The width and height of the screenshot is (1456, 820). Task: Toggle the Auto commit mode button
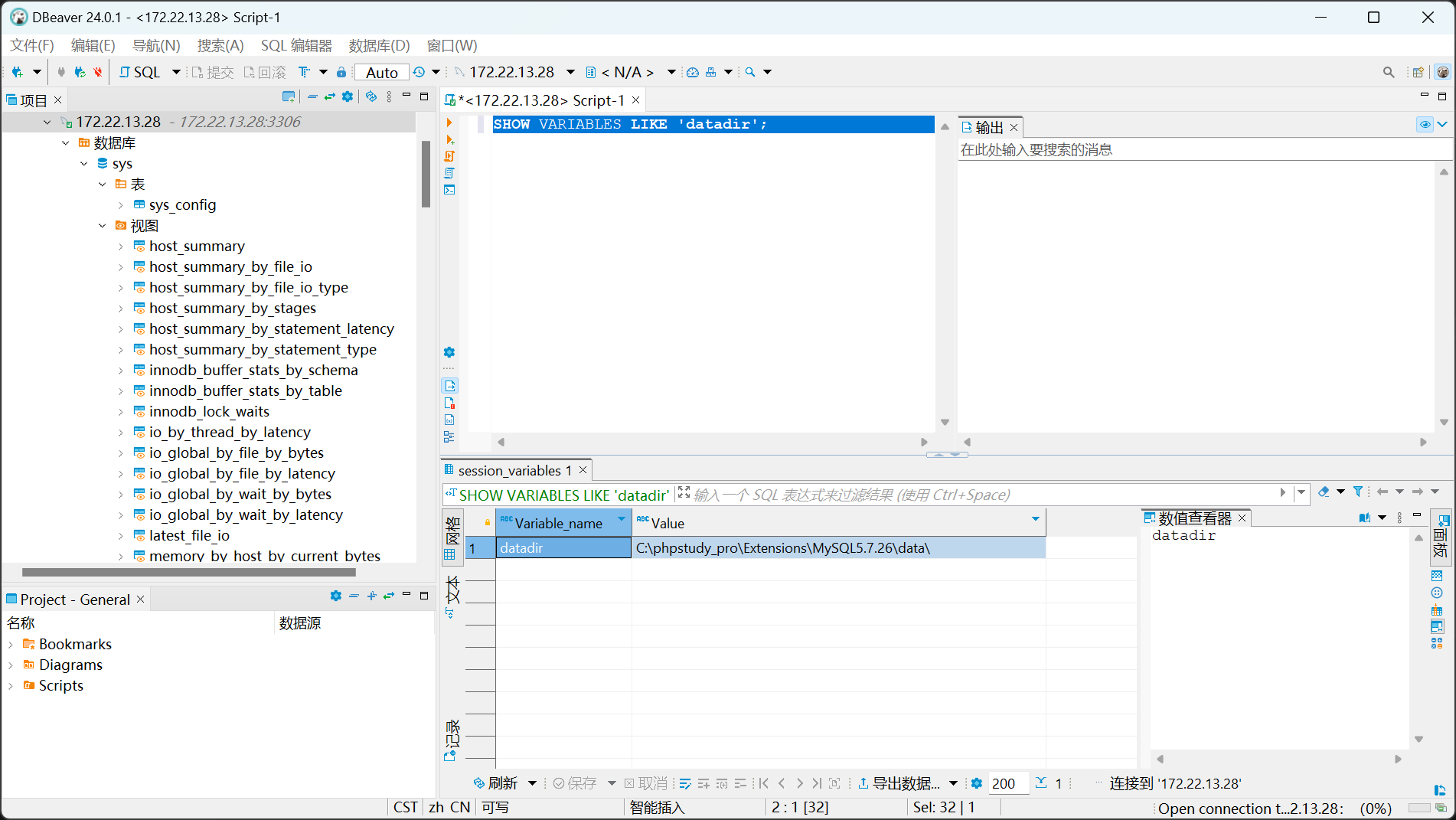coord(382,72)
